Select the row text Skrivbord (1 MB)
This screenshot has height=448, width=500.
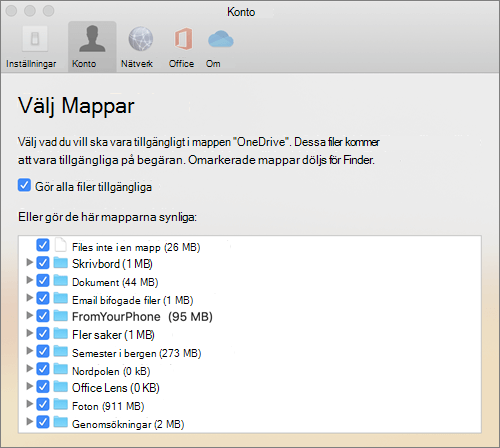(x=112, y=264)
